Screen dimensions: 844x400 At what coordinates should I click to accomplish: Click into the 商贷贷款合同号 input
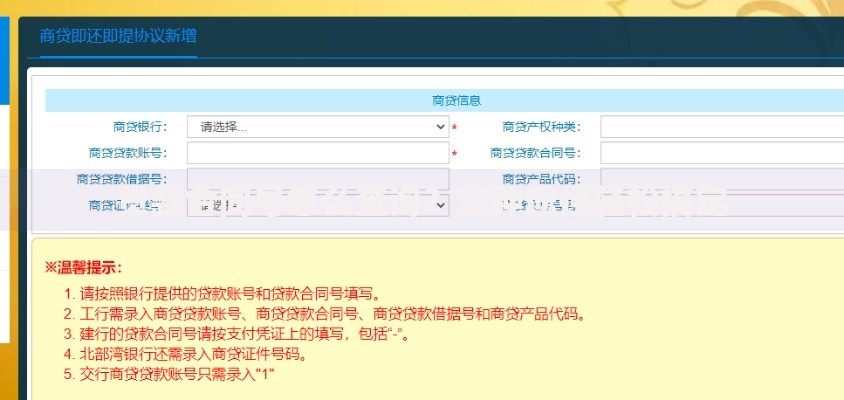tap(720, 153)
